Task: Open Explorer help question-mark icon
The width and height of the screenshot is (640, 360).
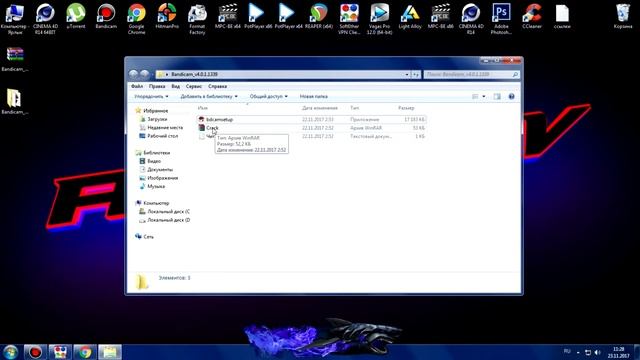Action: [x=511, y=96]
